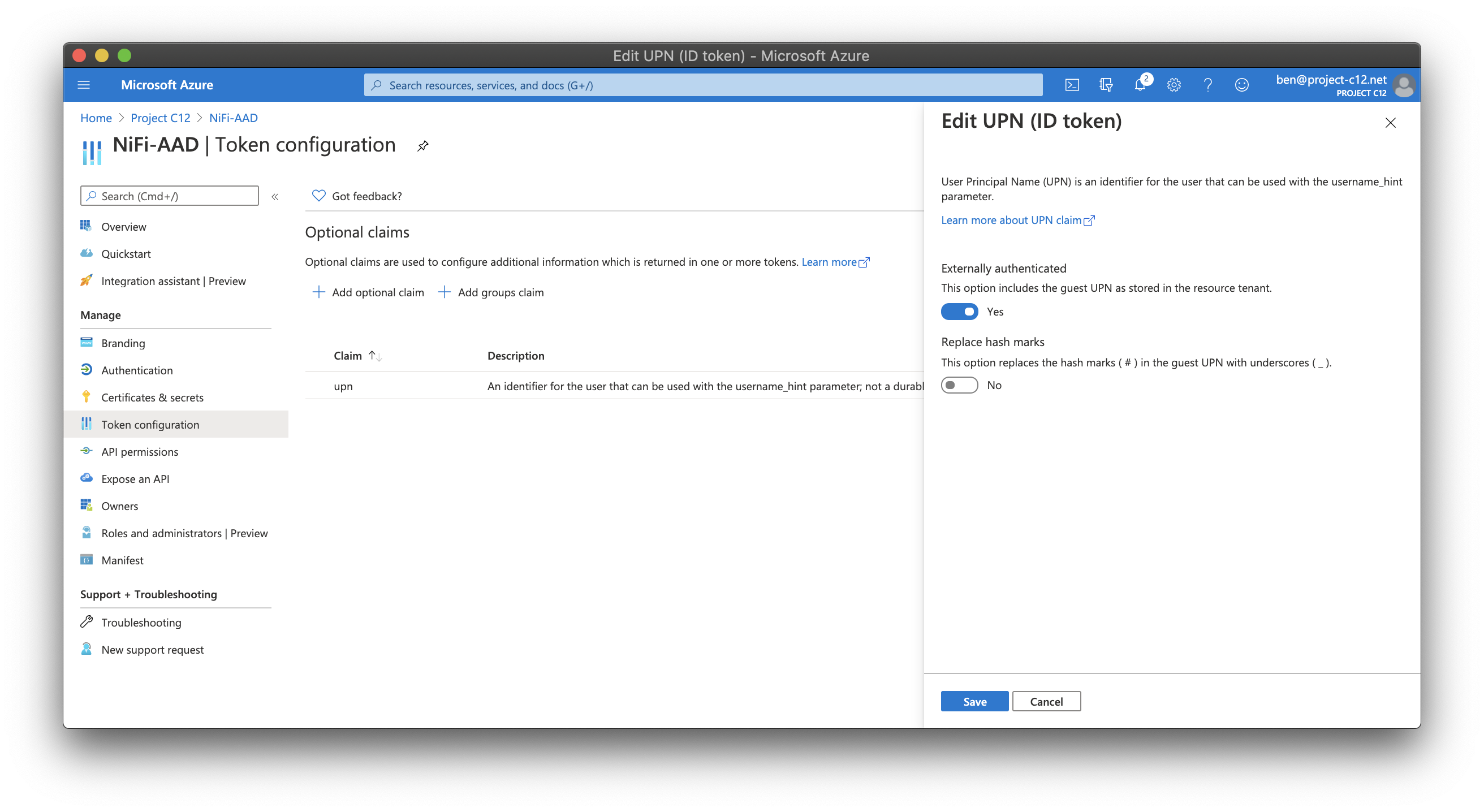Click the Directory and subscription filter icon
Screen dimensions: 1484x812
pos(1106,85)
